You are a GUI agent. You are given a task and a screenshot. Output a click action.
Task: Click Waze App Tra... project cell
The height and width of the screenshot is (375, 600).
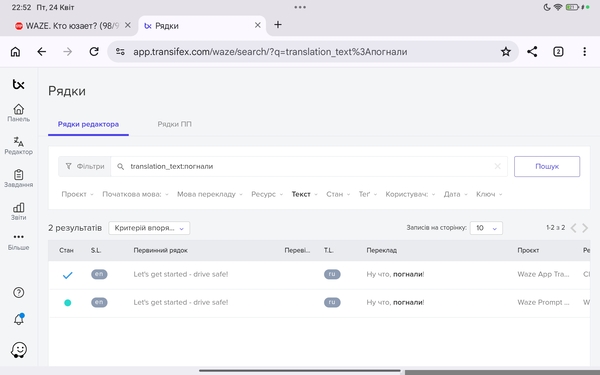click(543, 274)
